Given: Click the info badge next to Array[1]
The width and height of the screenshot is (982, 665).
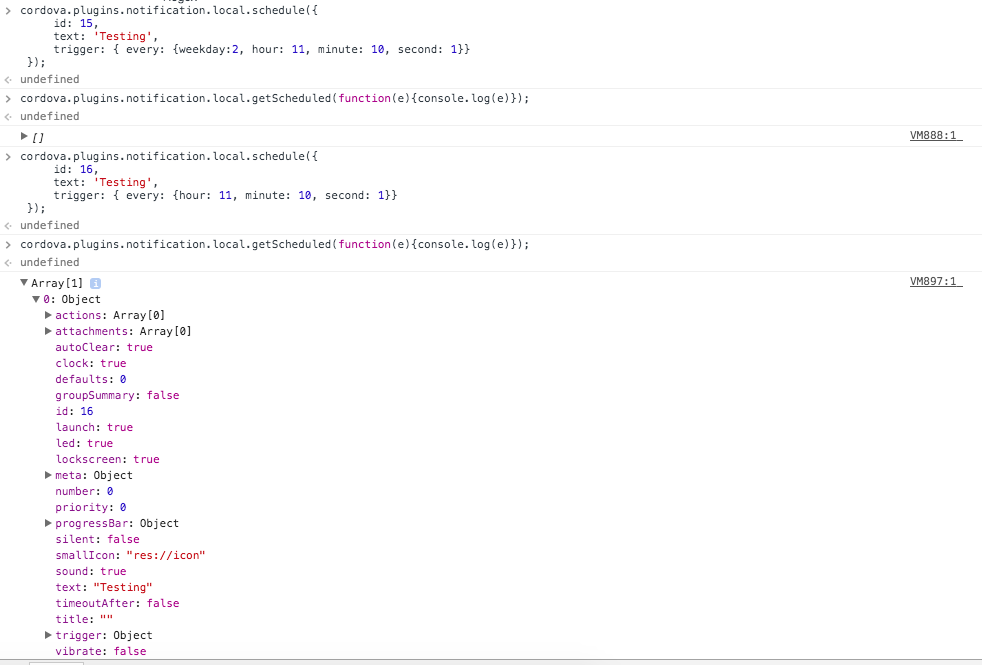Looking at the screenshot, I should click(95, 283).
